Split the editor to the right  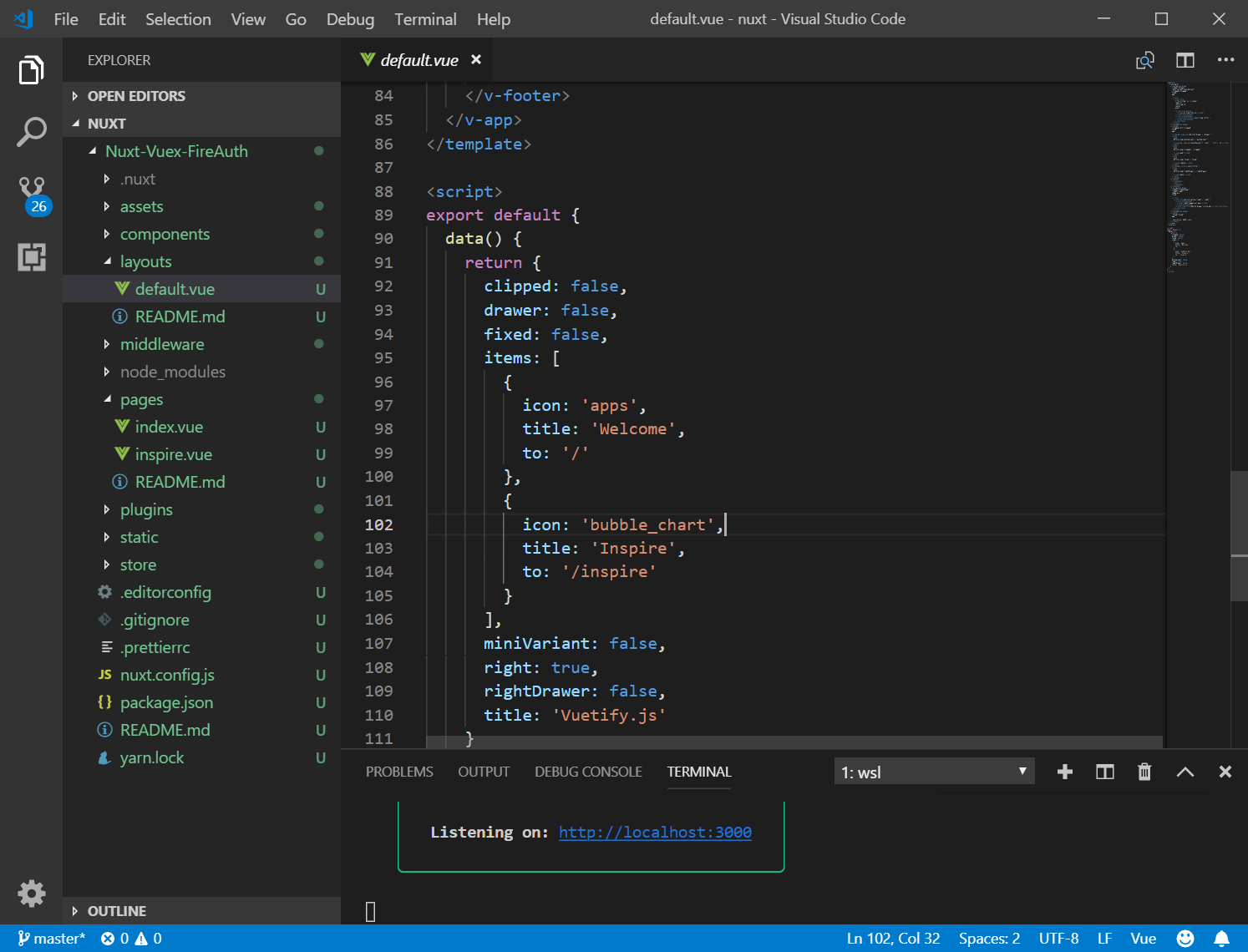[1185, 60]
